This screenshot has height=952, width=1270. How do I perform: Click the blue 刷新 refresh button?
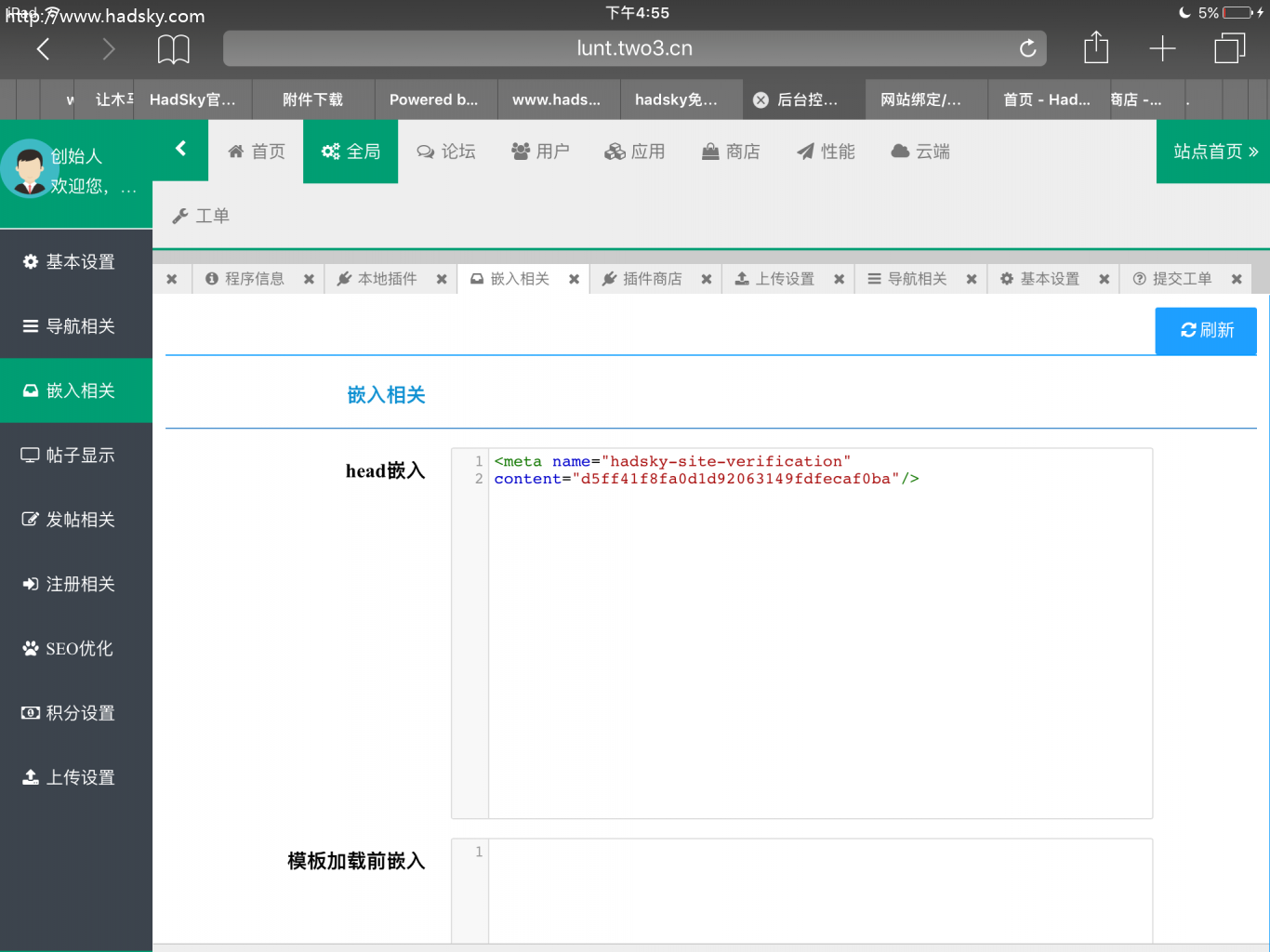tap(1206, 330)
